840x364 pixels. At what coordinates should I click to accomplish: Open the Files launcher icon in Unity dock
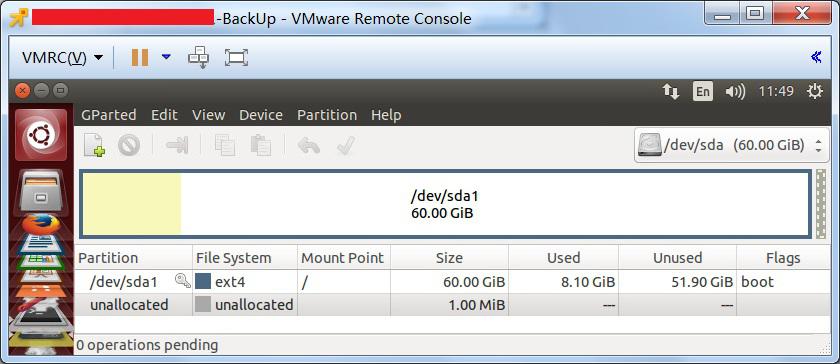41,191
